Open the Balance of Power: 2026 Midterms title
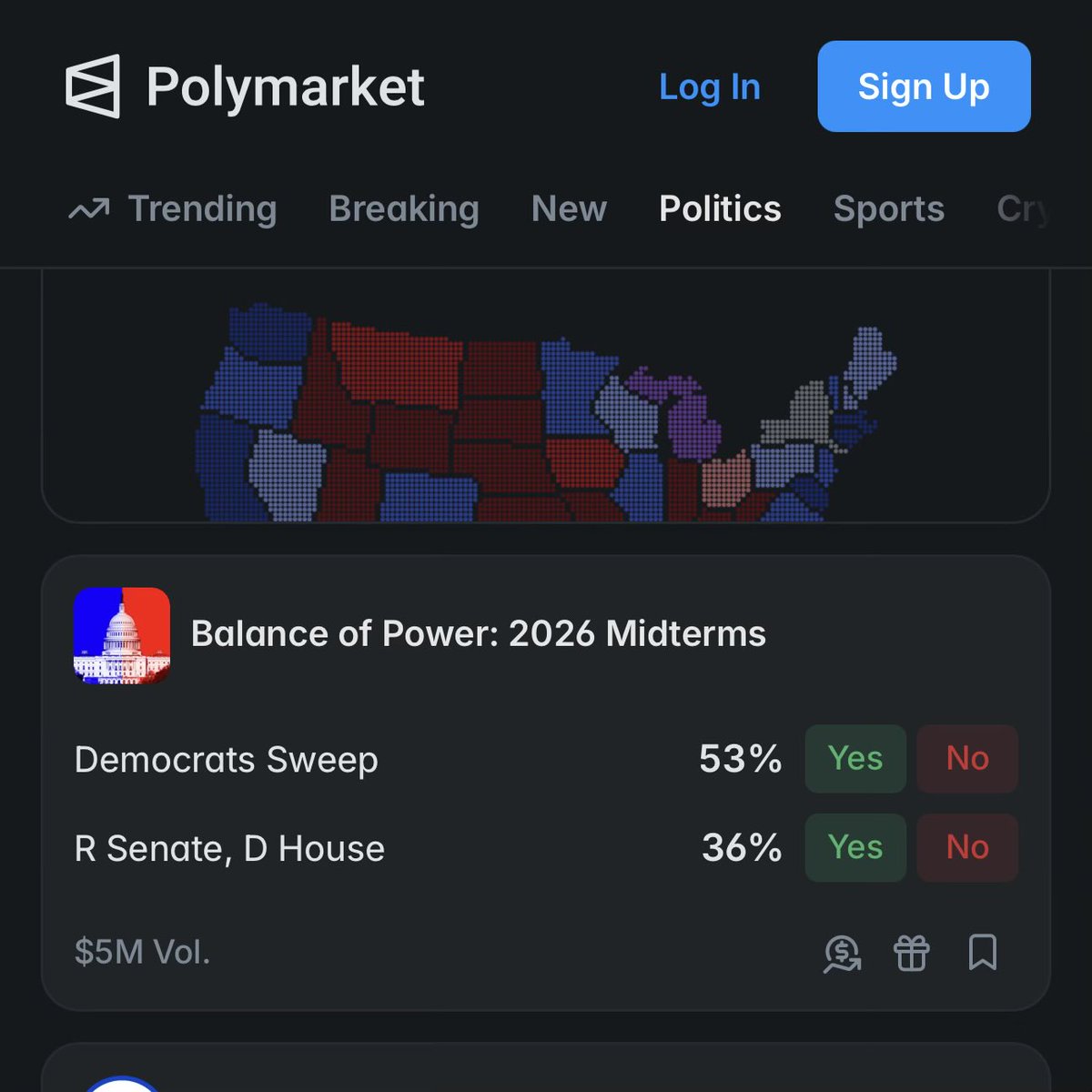This screenshot has width=1092, height=1092. click(479, 634)
